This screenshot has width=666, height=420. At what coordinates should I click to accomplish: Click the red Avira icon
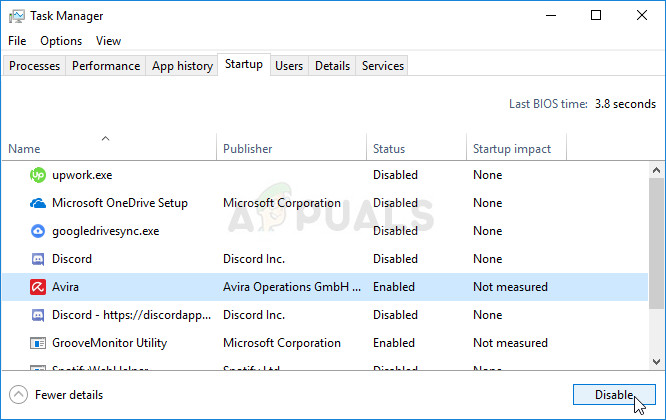[x=38, y=287]
